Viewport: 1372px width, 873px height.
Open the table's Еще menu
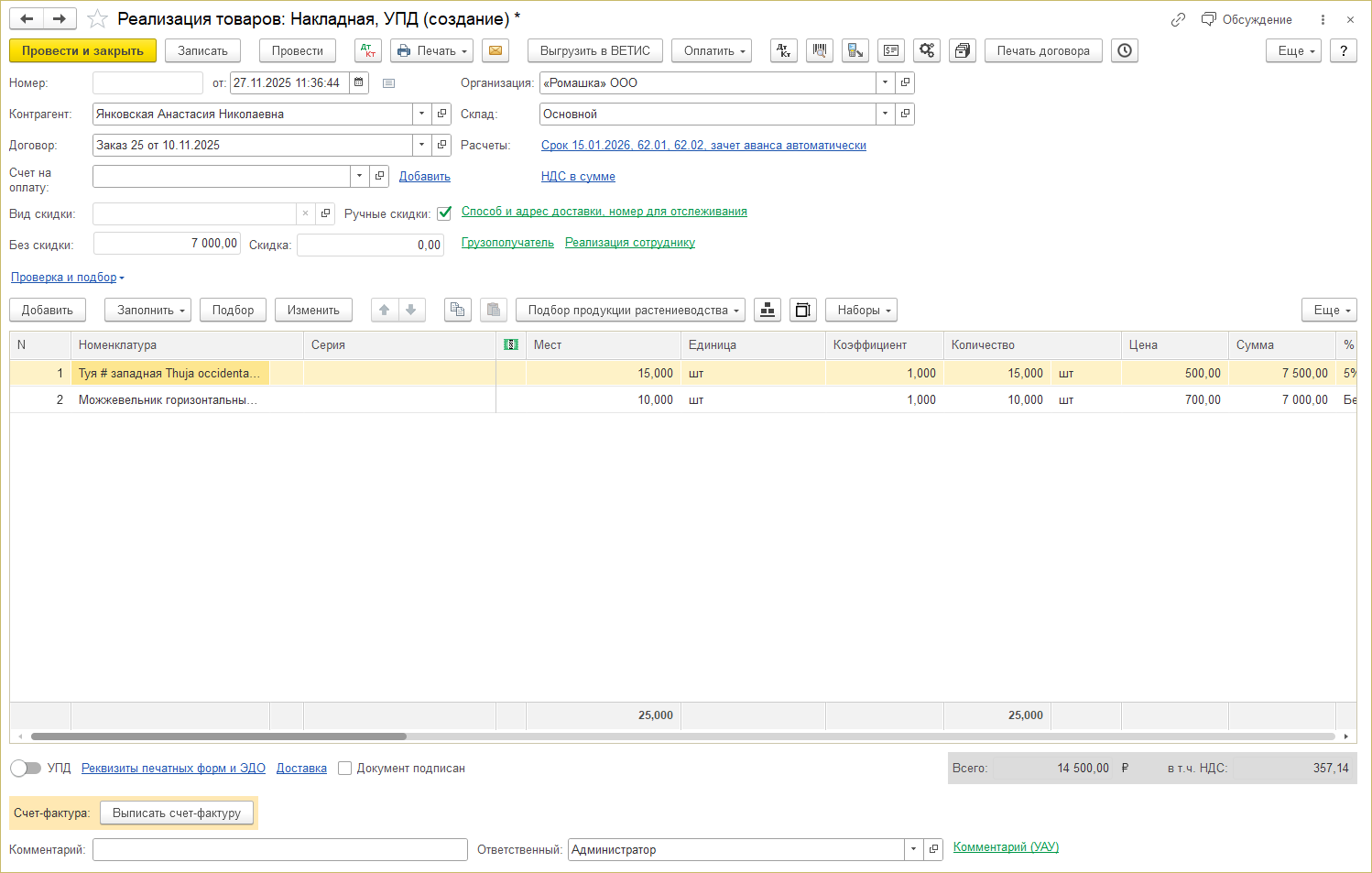(x=1329, y=311)
